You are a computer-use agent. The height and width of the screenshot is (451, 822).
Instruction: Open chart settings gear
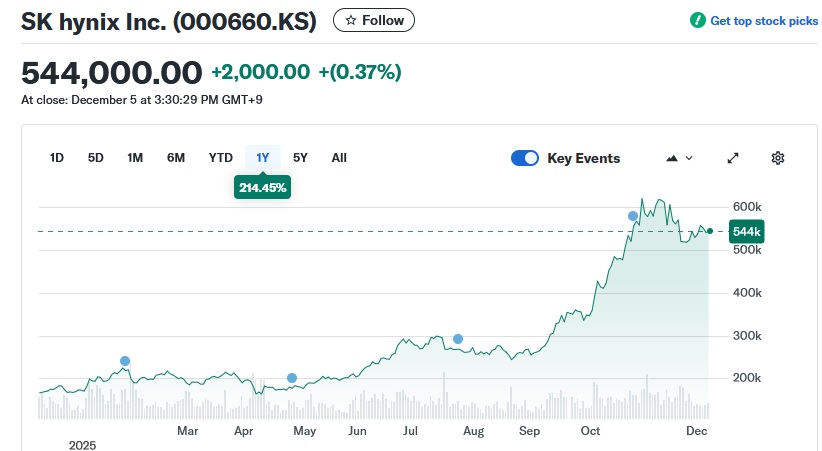(778, 158)
